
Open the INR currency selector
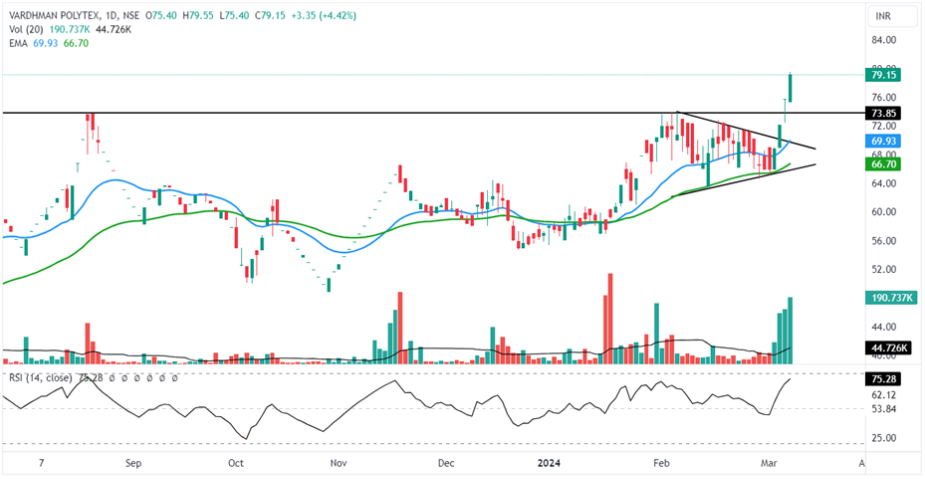883,17
